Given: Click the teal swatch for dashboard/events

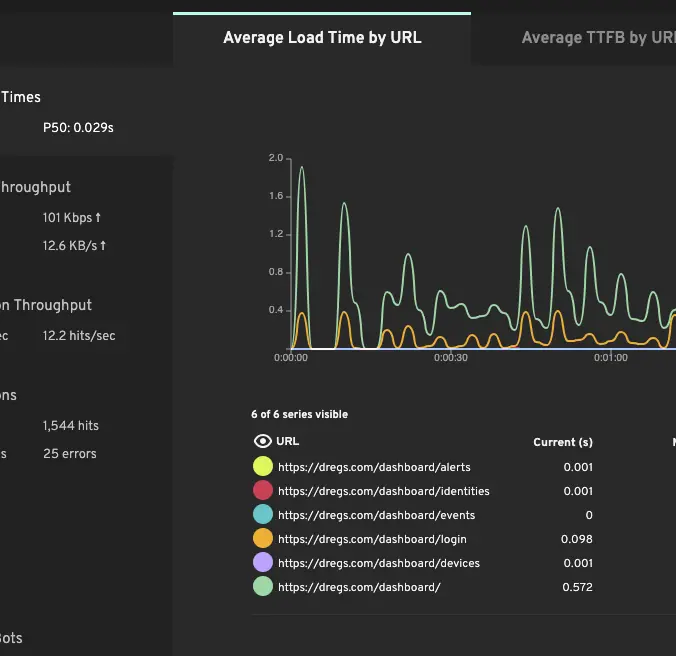Looking at the screenshot, I should [263, 515].
